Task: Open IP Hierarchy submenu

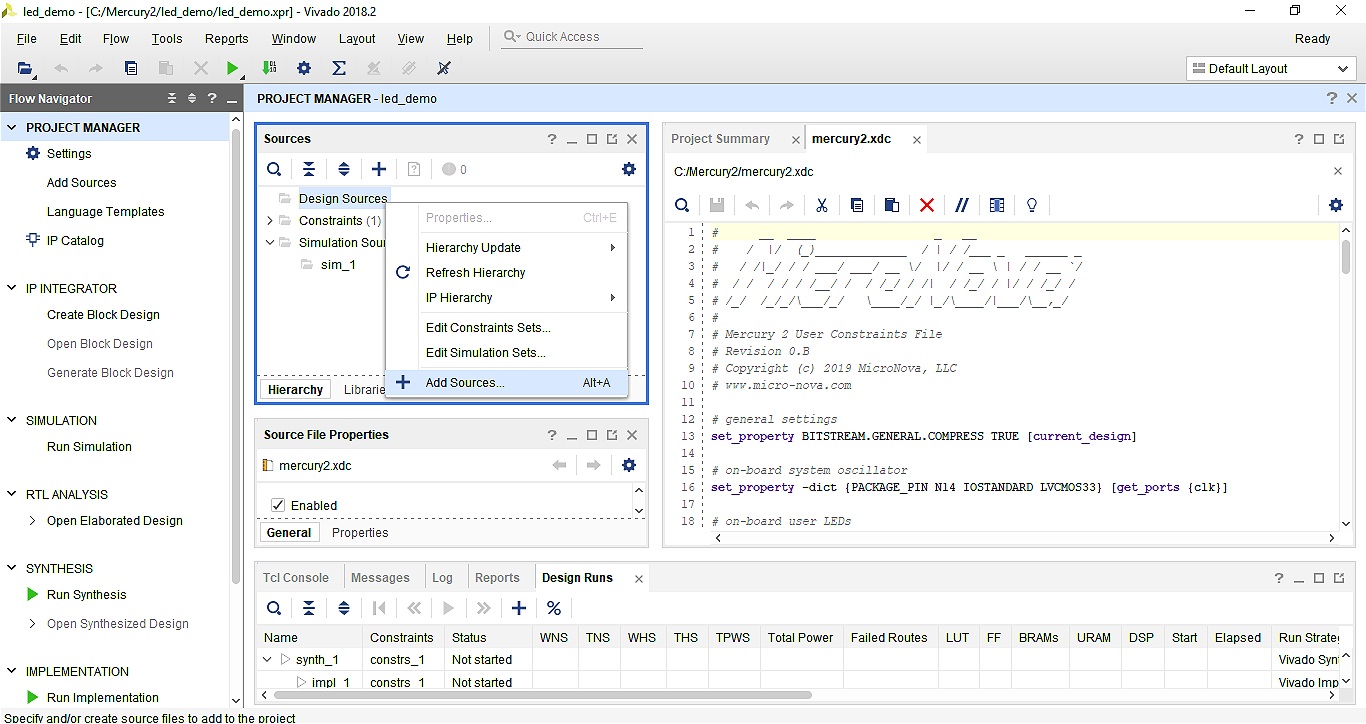Action: 506,297
